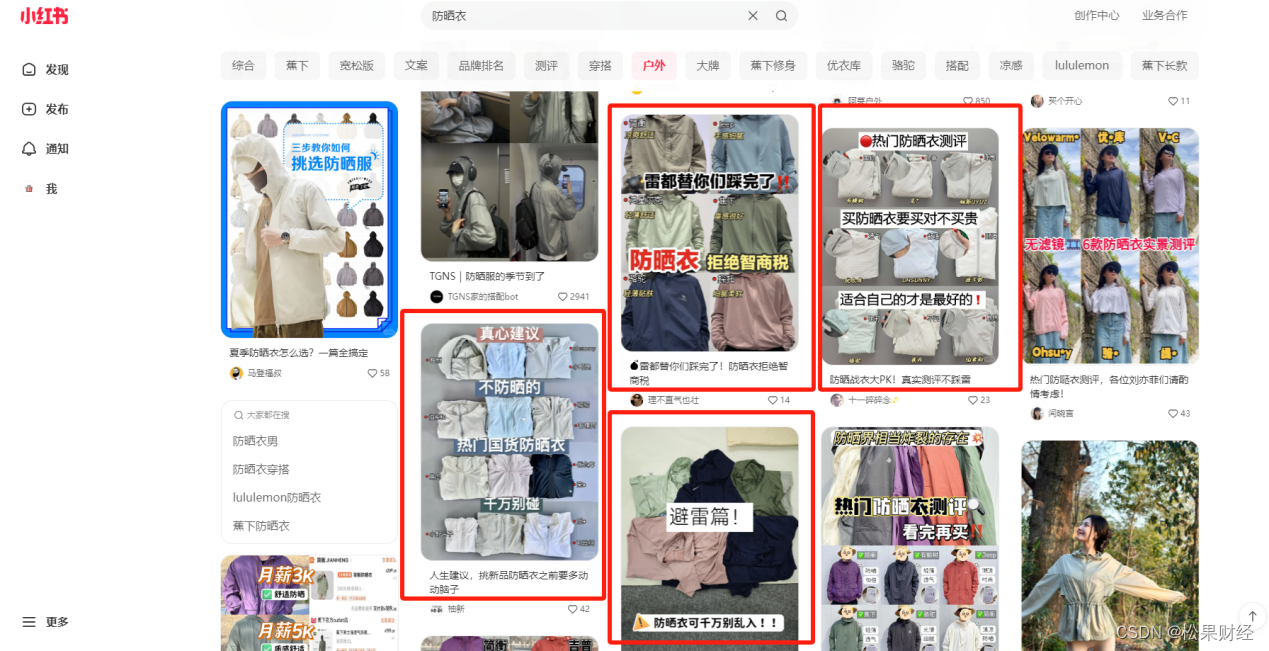Click TGNS家的搭配bot avatar
Image resolution: width=1269 pixels, height=651 pixels.
[x=436, y=297]
